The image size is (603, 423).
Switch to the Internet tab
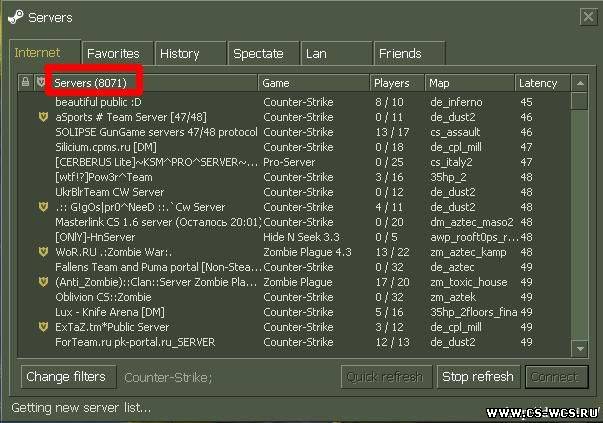coord(45,52)
